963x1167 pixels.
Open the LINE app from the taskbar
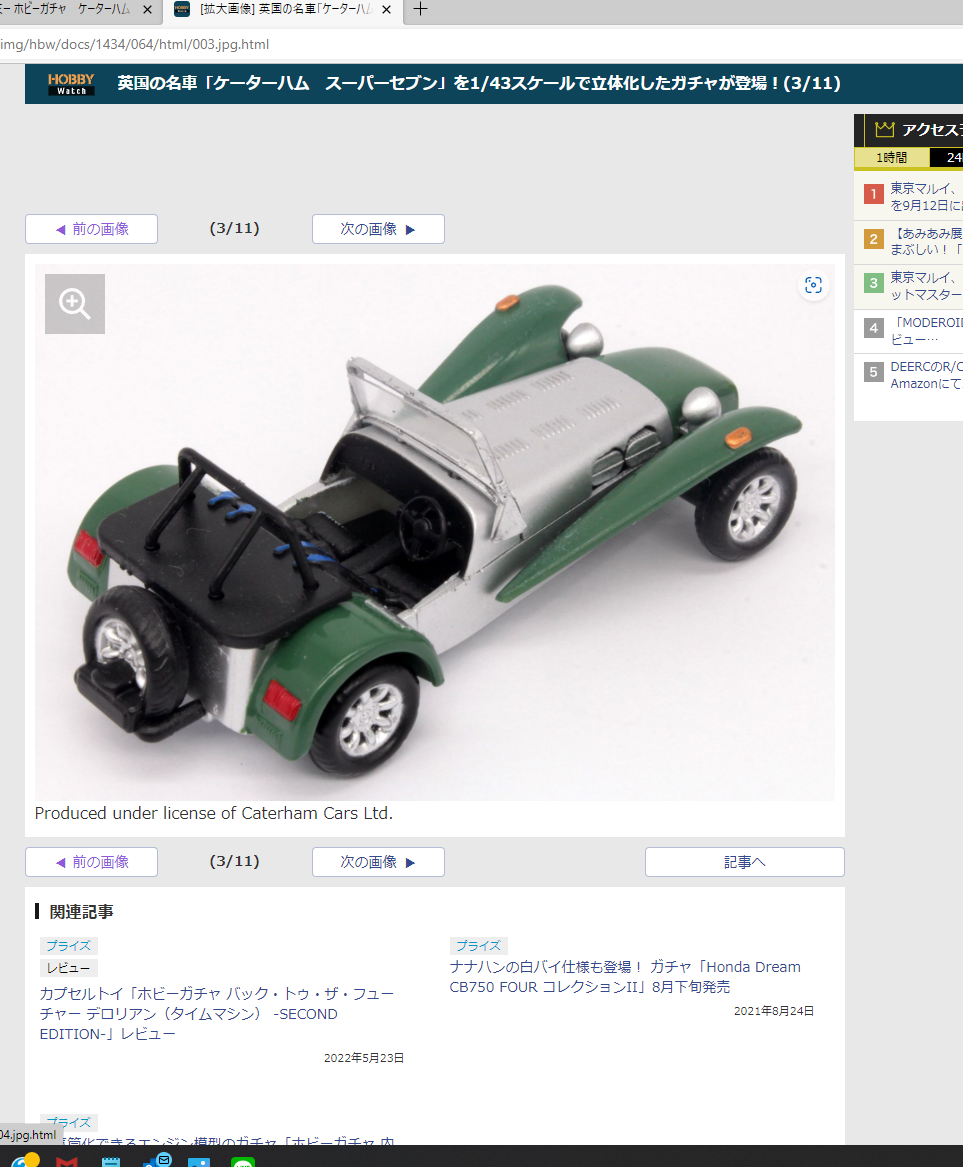[x=243, y=1162]
